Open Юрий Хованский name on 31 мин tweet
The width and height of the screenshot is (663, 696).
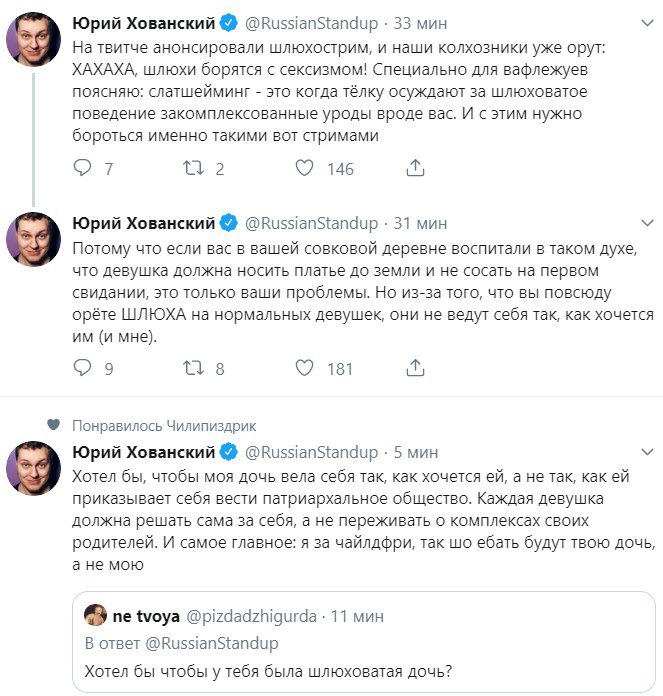[x=144, y=223]
